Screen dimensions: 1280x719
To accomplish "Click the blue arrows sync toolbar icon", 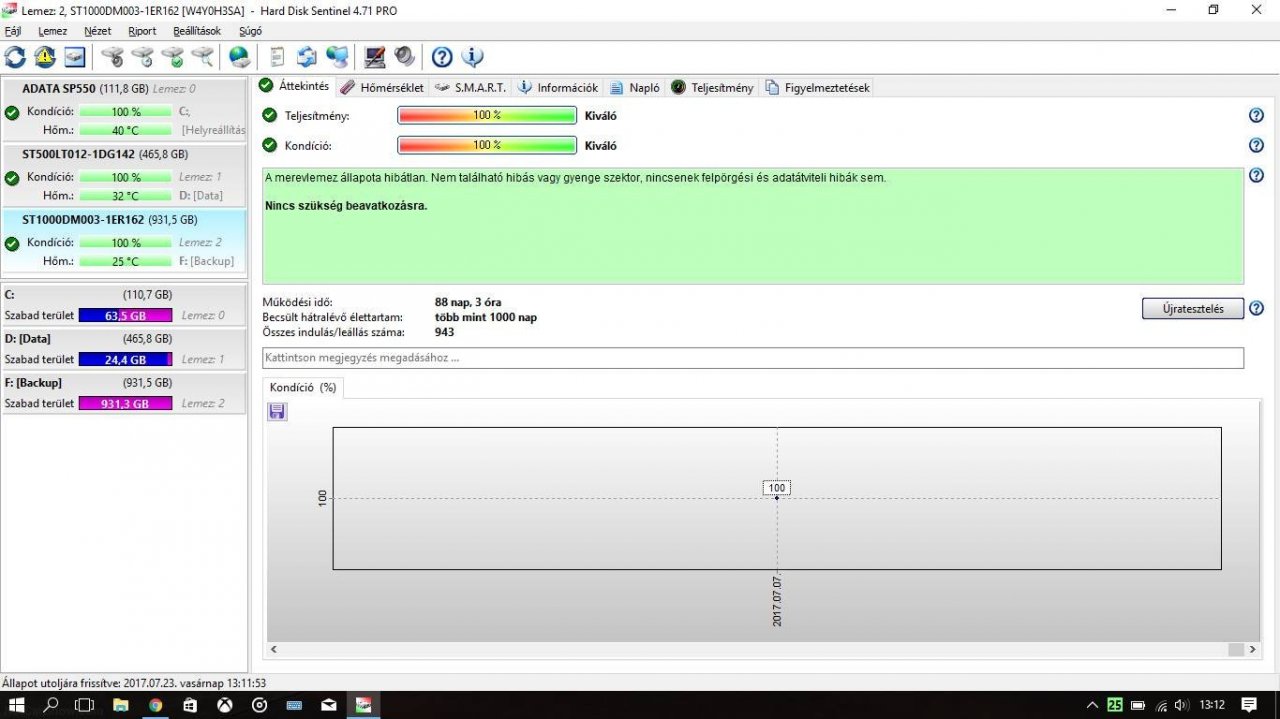I will click(307, 57).
